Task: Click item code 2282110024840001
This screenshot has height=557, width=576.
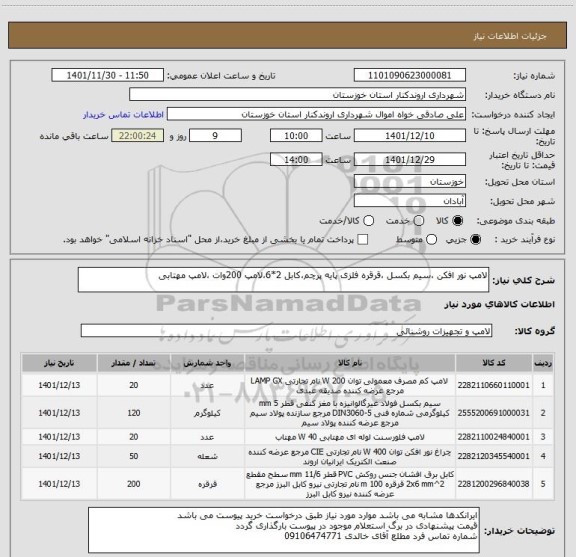Action: coord(493,437)
